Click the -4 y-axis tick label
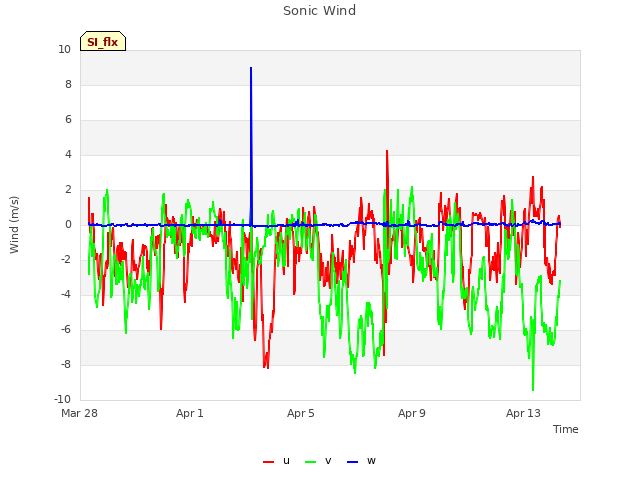640x480 pixels. point(66,294)
